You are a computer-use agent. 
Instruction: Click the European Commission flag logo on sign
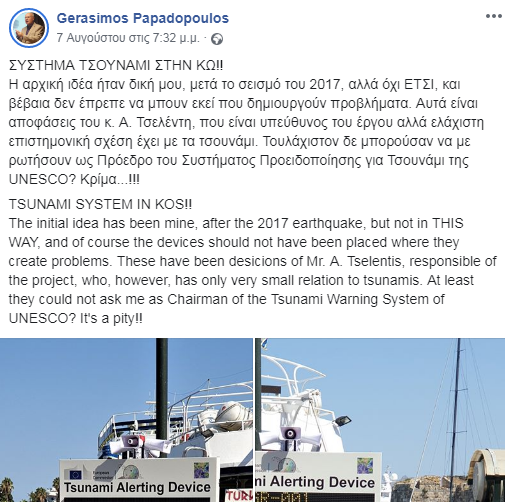pos(73,474)
